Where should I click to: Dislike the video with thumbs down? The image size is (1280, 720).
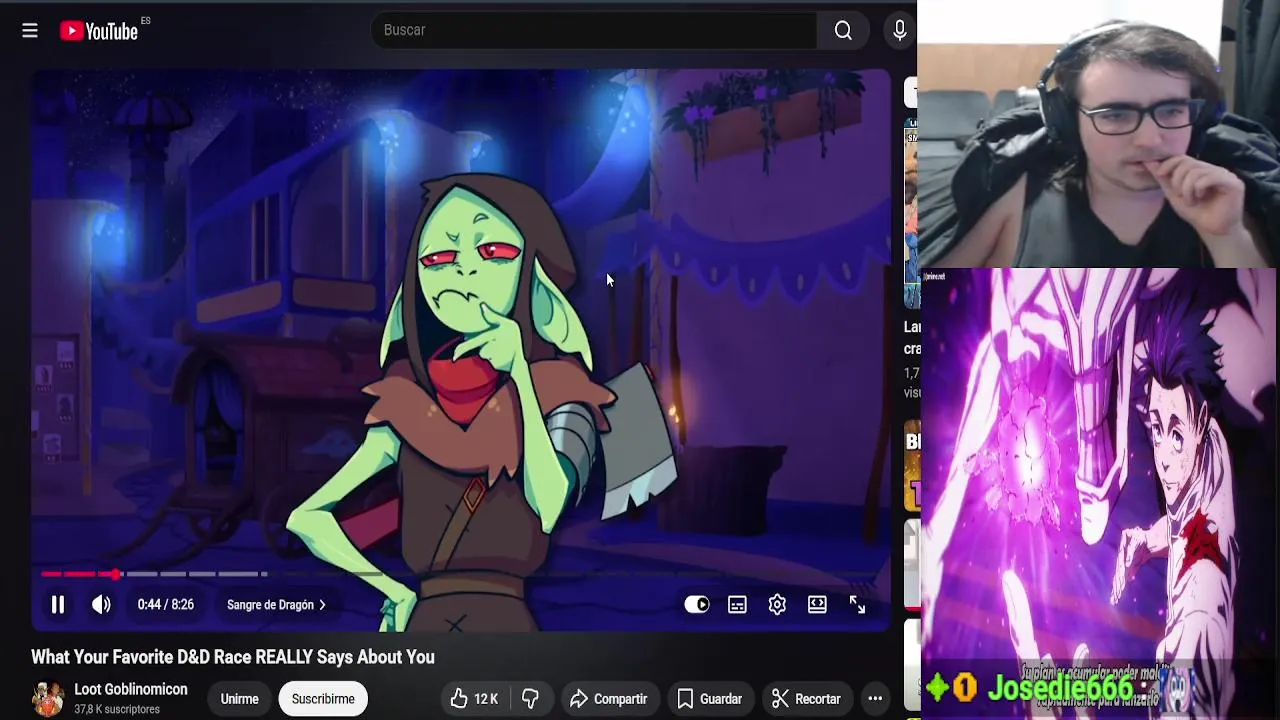(531, 699)
